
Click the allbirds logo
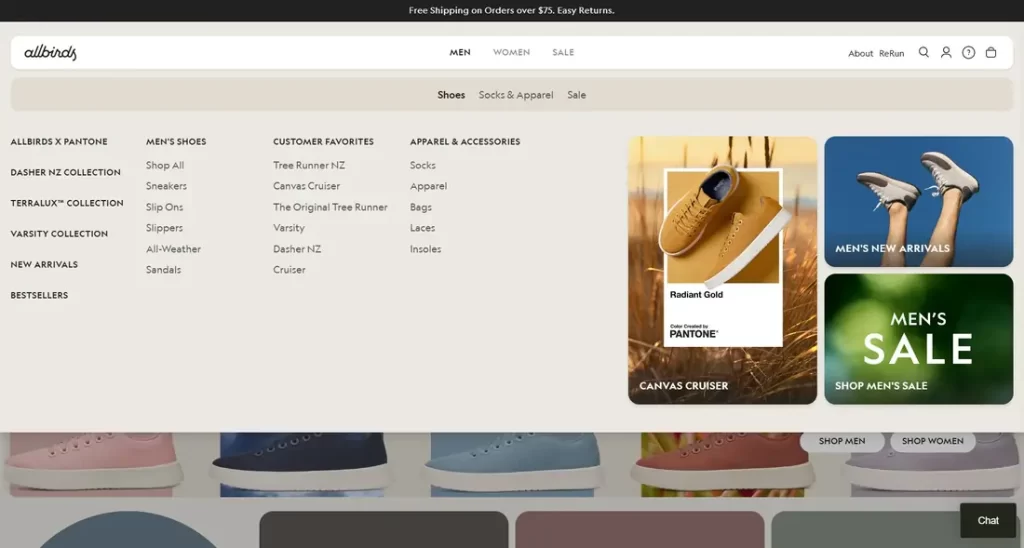point(50,52)
